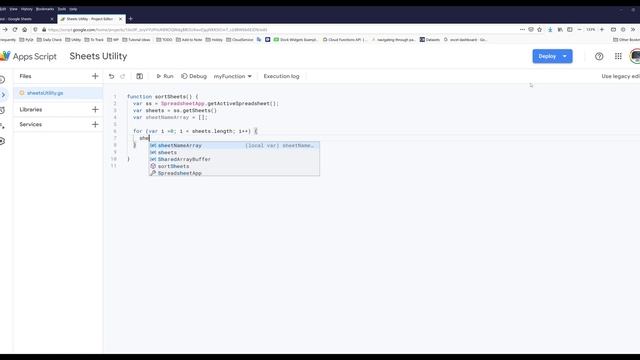Viewport: 640px width, 360px height.
Task: Zoom in with the browser plus button
Action: (602, 29)
